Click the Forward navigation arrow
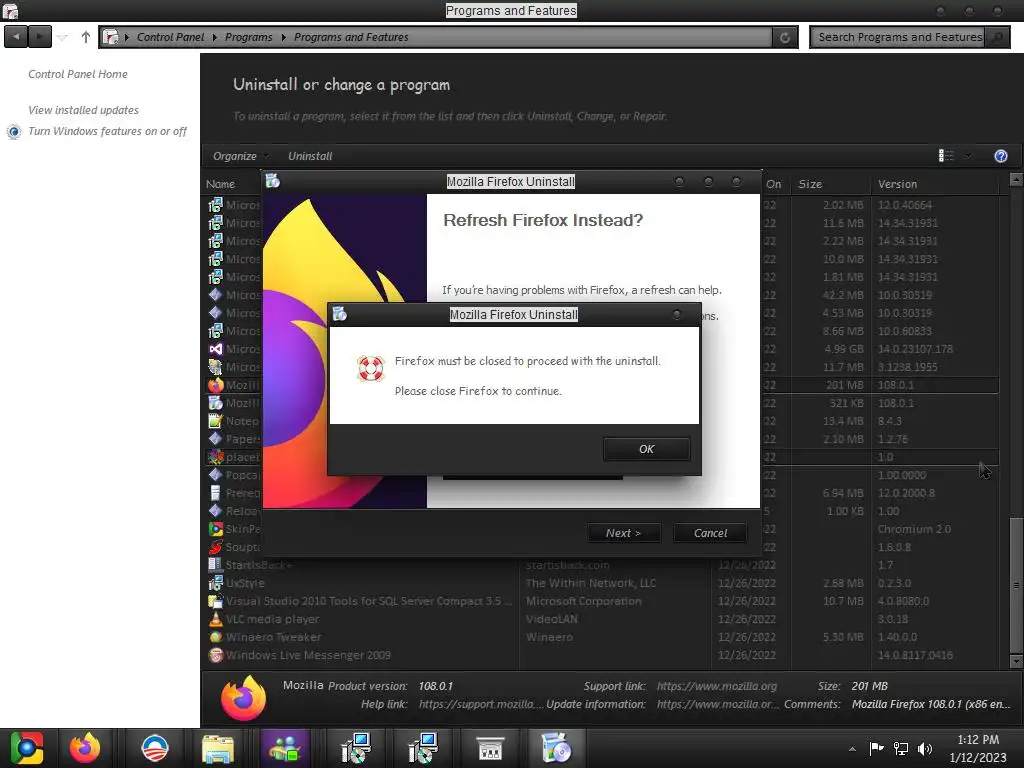Viewport: 1024px width, 768px height. 40,37
